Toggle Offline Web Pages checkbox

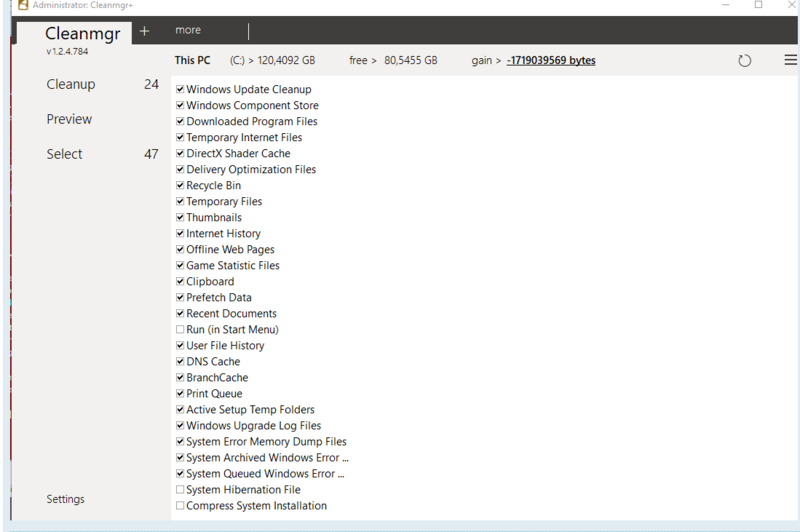point(180,249)
